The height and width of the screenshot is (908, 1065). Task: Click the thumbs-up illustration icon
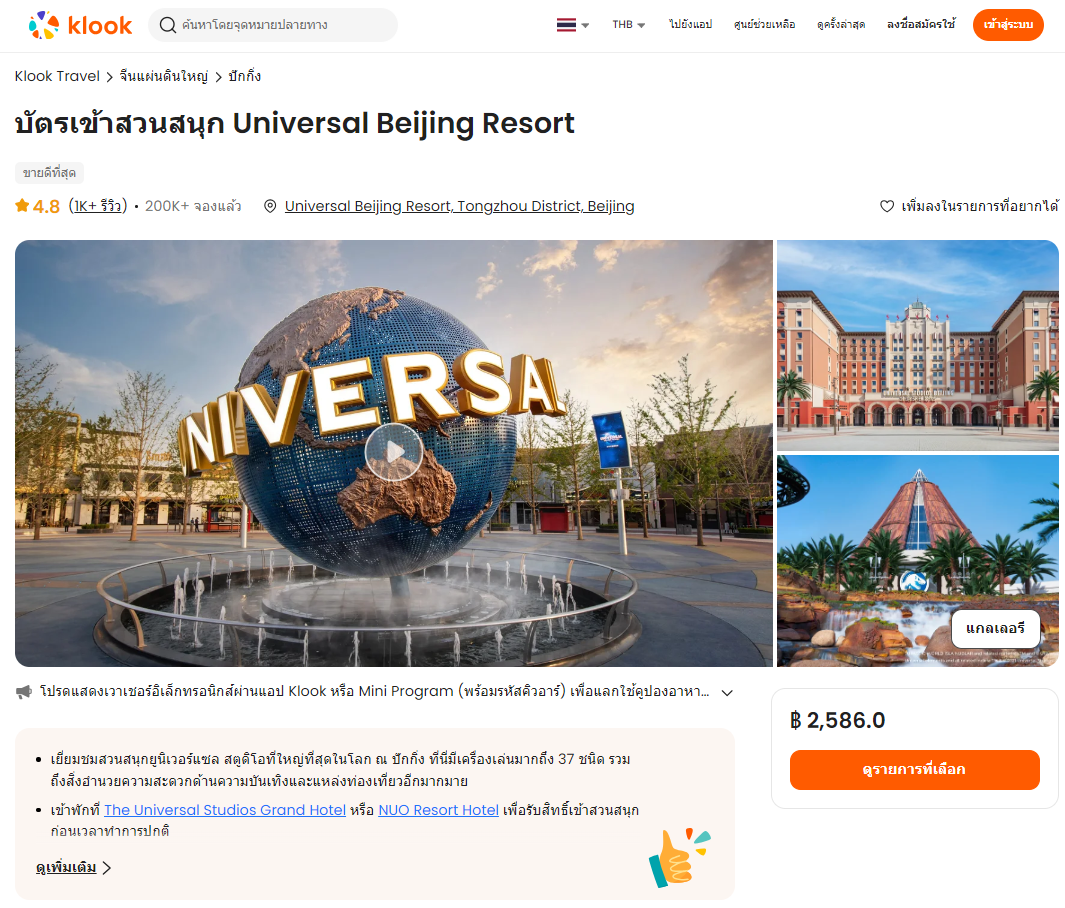(x=679, y=857)
